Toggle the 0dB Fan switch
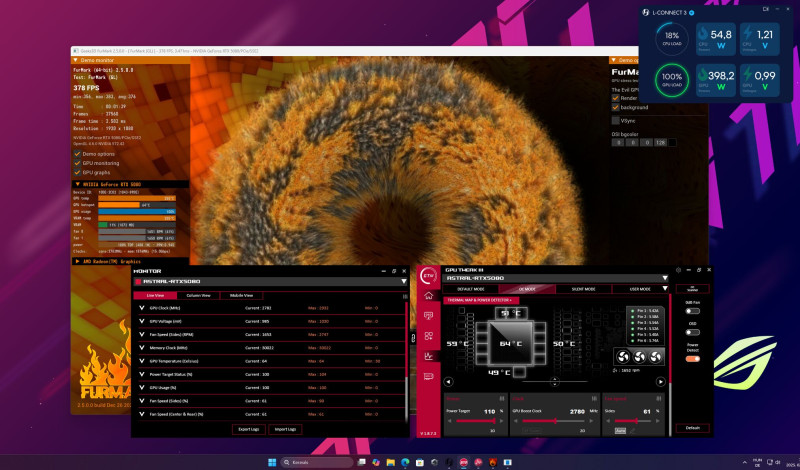The image size is (800, 470). [x=692, y=311]
